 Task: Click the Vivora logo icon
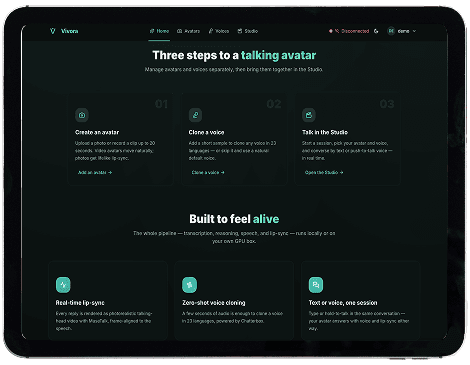[x=52, y=31]
